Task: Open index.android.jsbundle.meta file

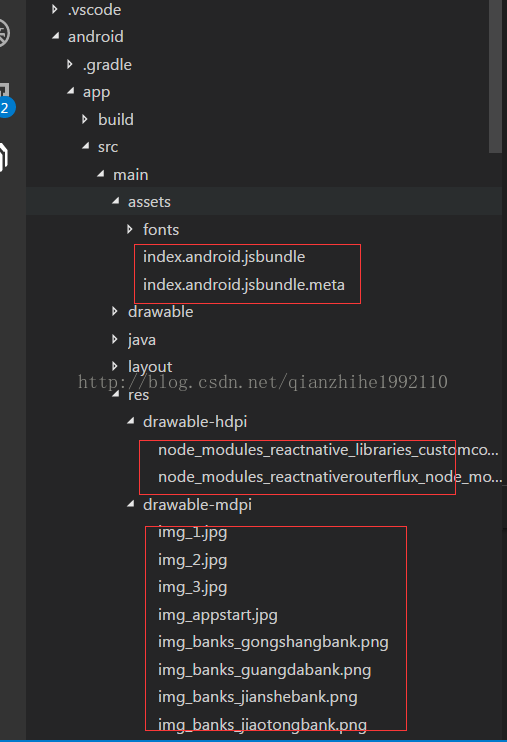Action: 244,284
